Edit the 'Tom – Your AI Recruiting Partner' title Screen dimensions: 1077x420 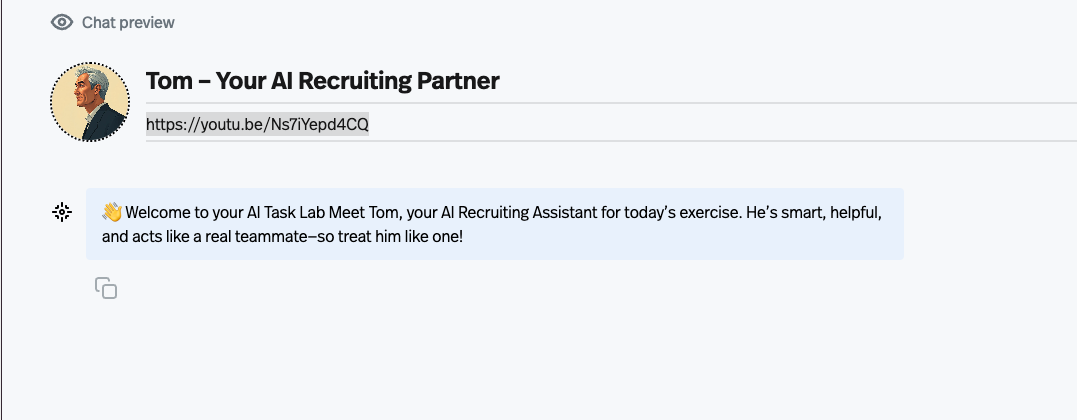click(x=322, y=81)
